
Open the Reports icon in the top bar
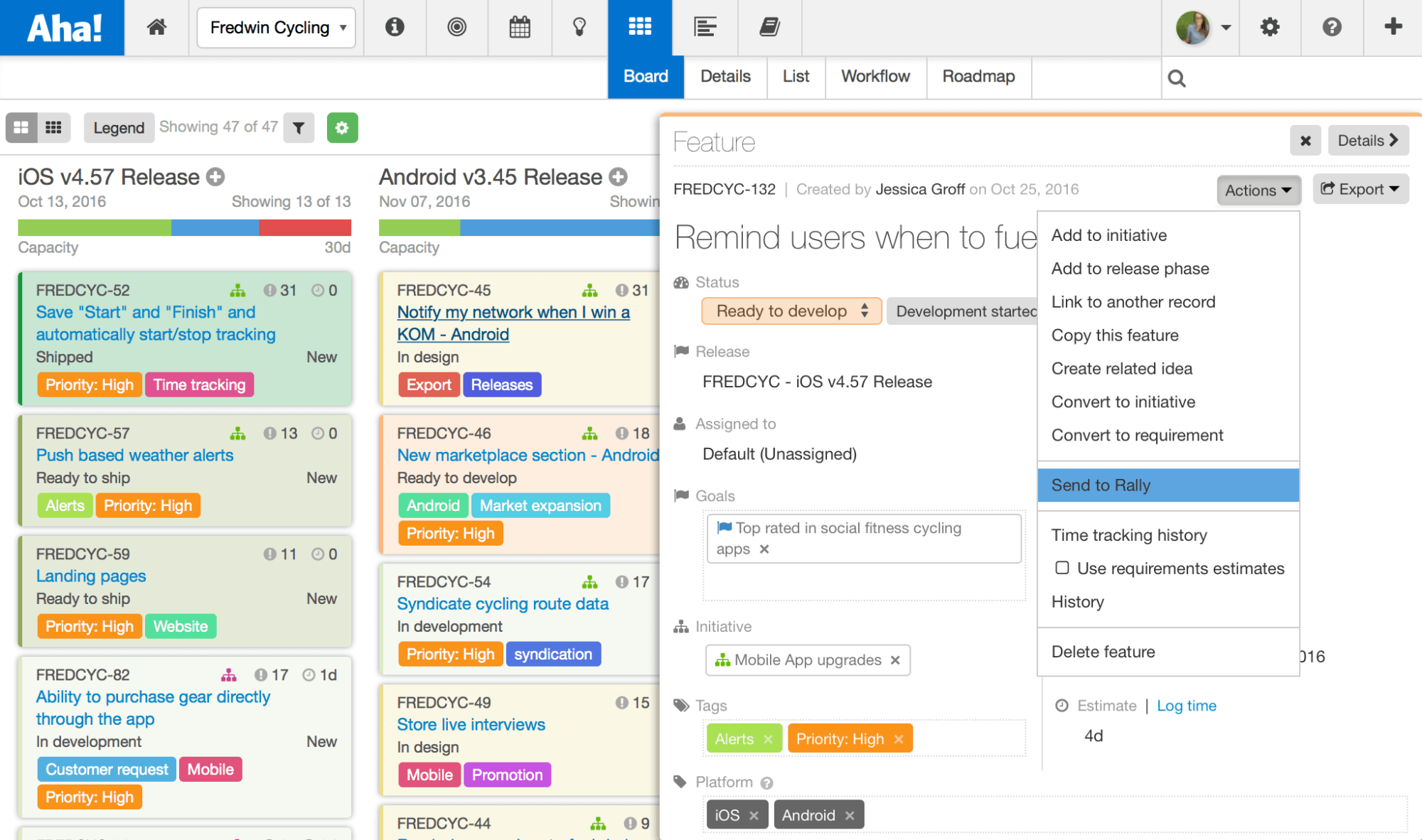(x=705, y=27)
